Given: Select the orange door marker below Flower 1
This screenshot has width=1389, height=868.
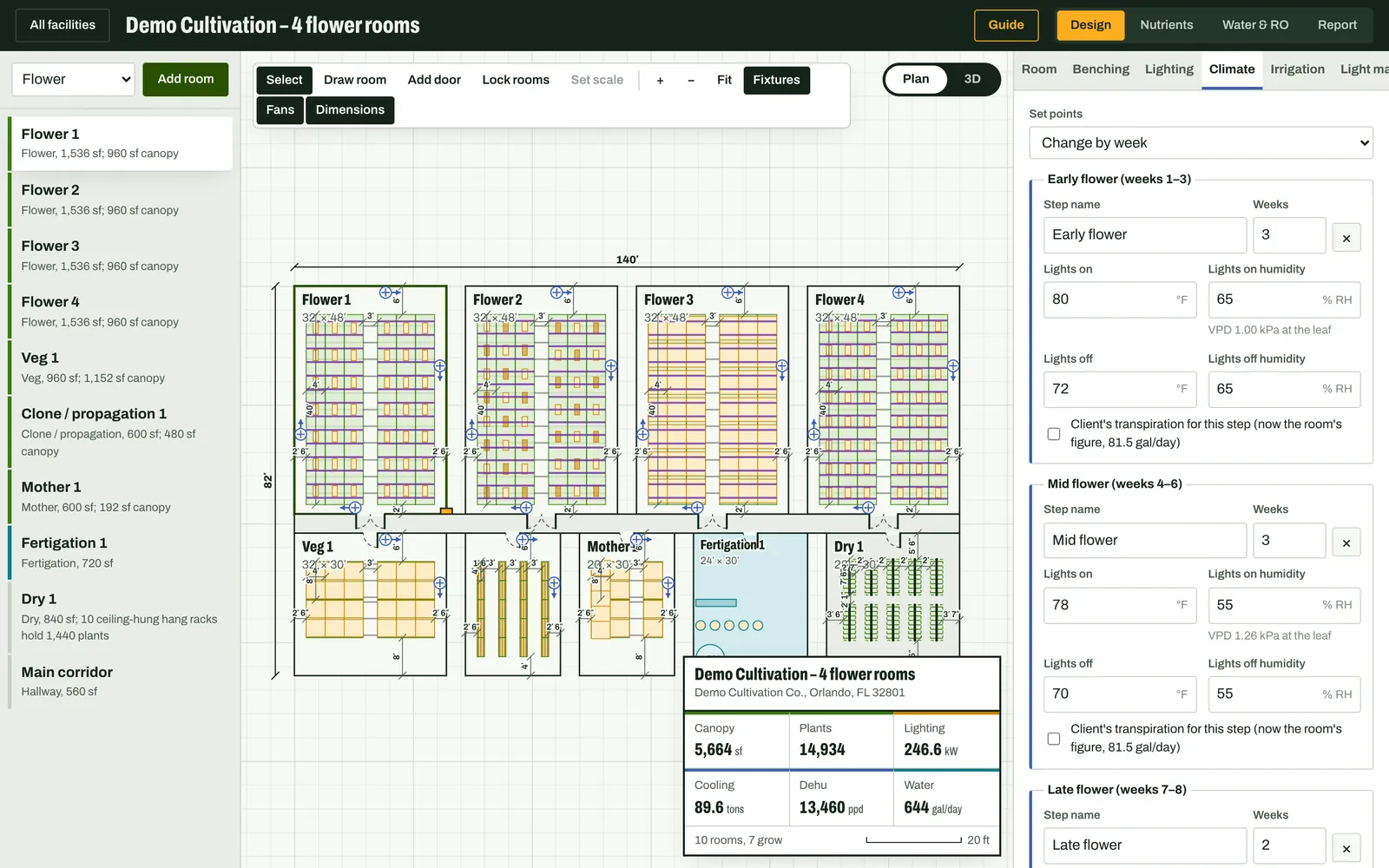Looking at the screenshot, I should click(x=446, y=511).
